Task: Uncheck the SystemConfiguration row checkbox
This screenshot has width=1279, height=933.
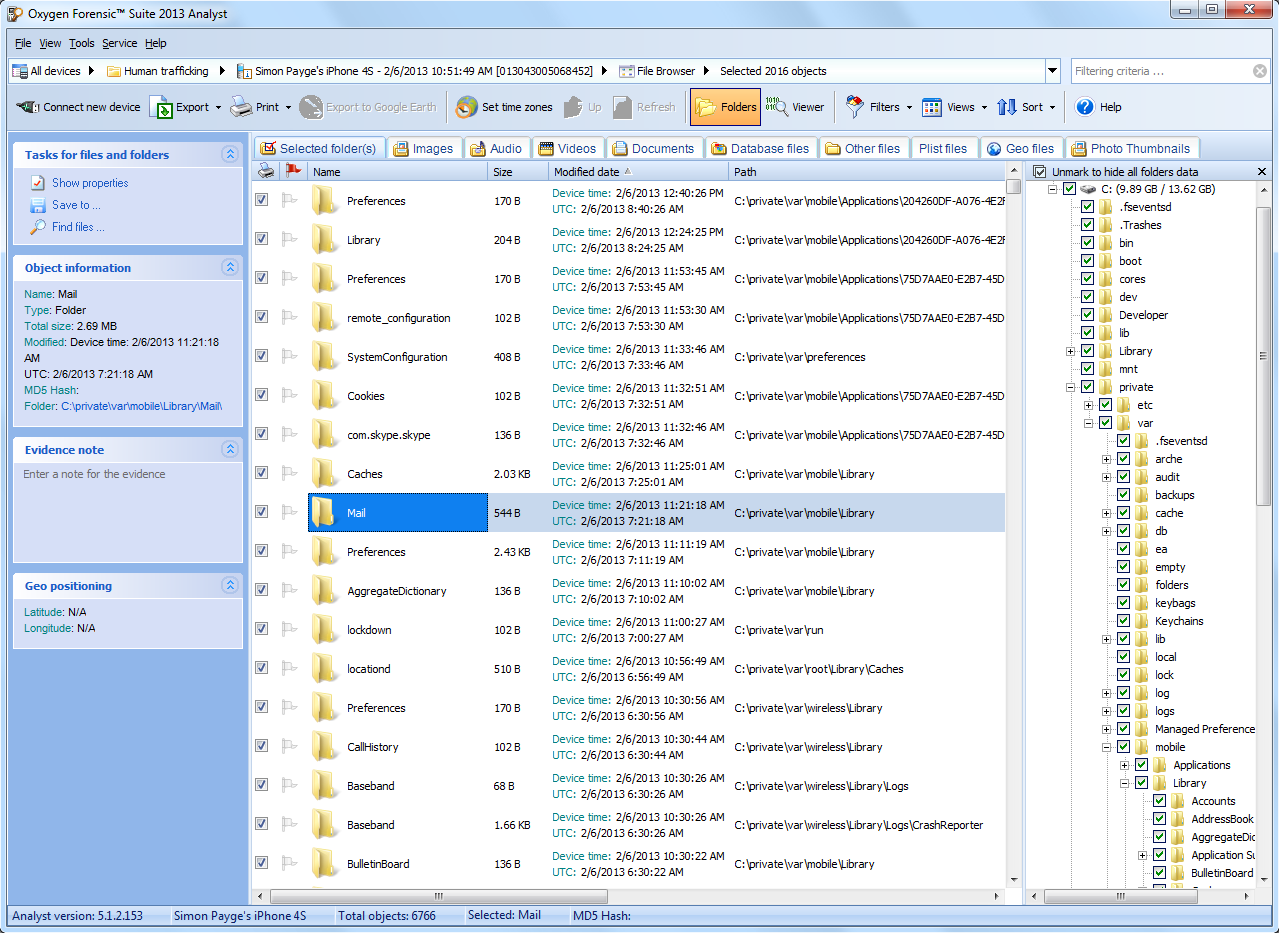Action: 262,355
